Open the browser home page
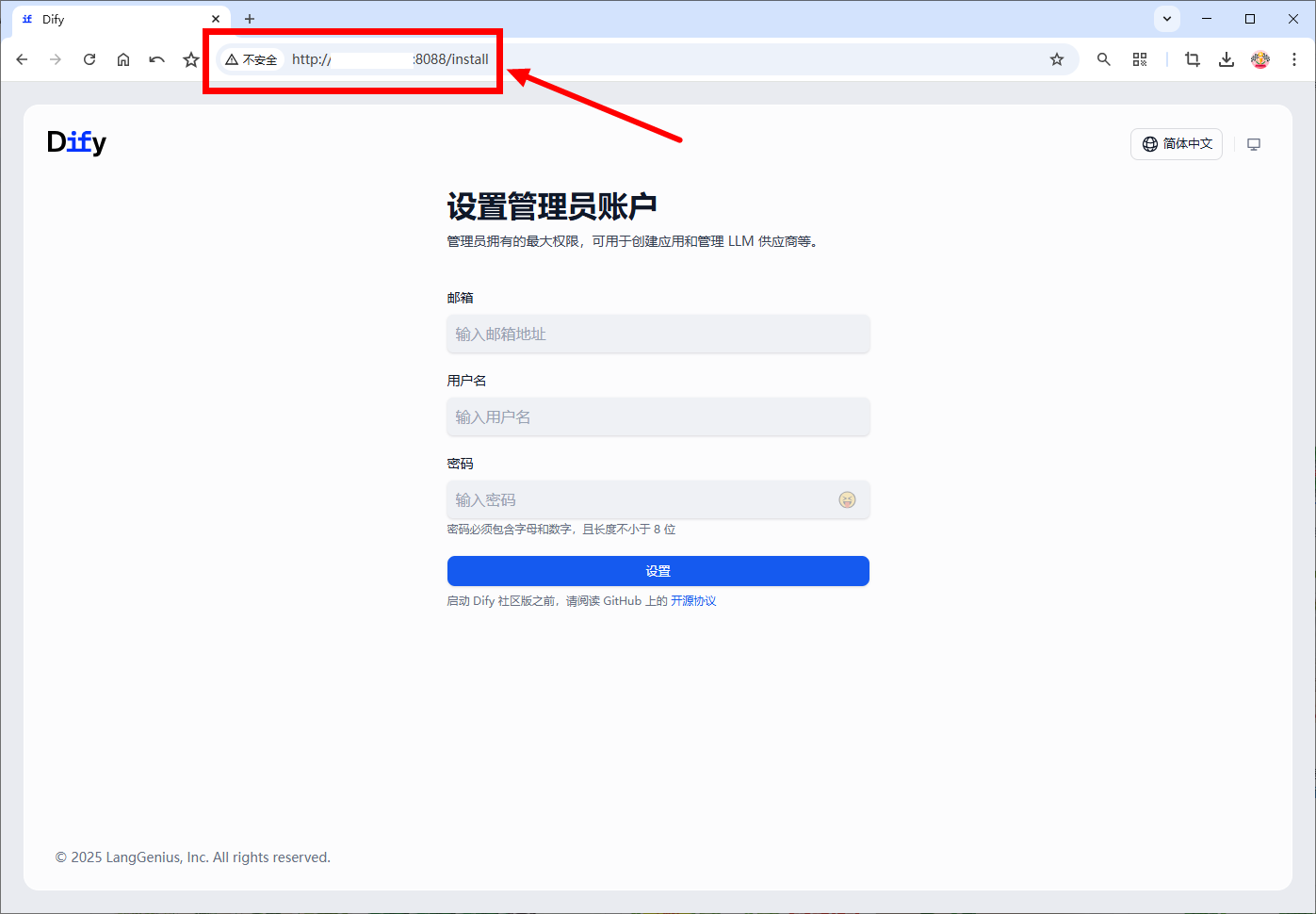This screenshot has height=914, width=1316. pos(123,59)
